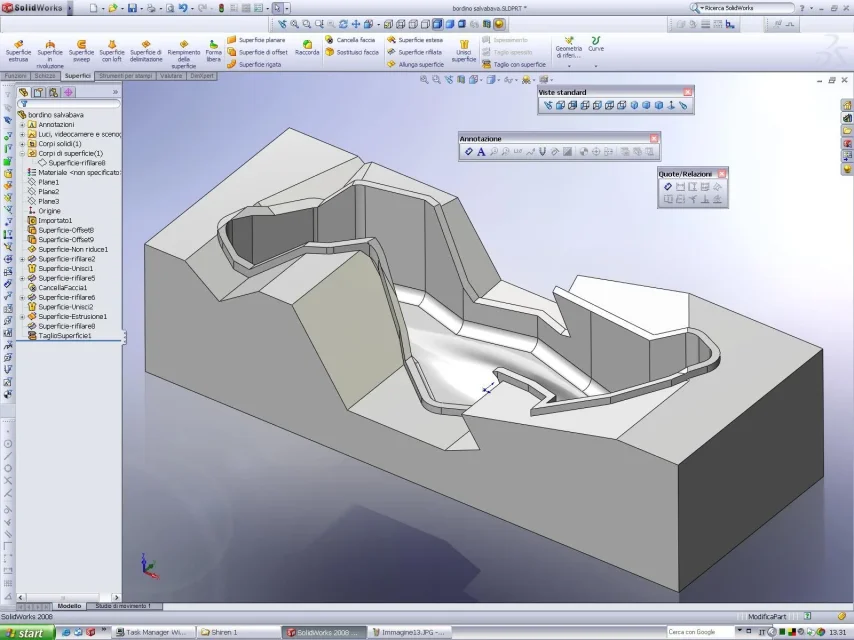Select Plane1 in the feature tree

(48, 182)
